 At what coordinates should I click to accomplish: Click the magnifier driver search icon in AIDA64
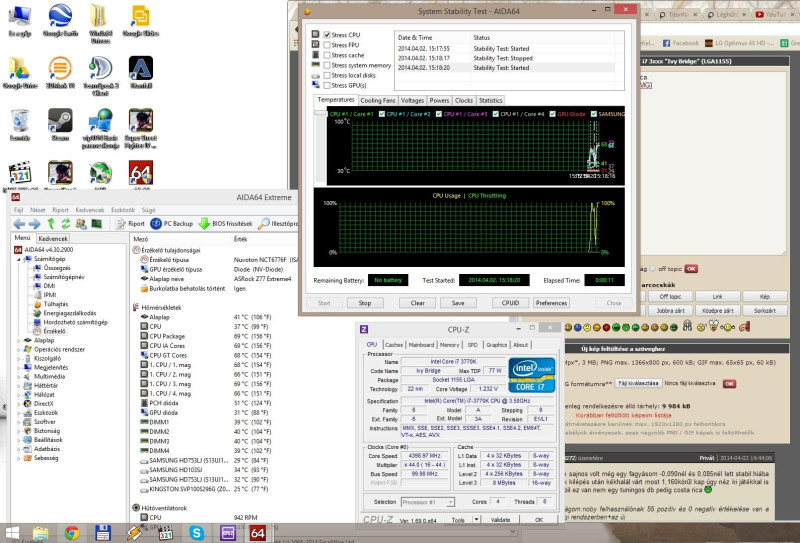pos(263,224)
